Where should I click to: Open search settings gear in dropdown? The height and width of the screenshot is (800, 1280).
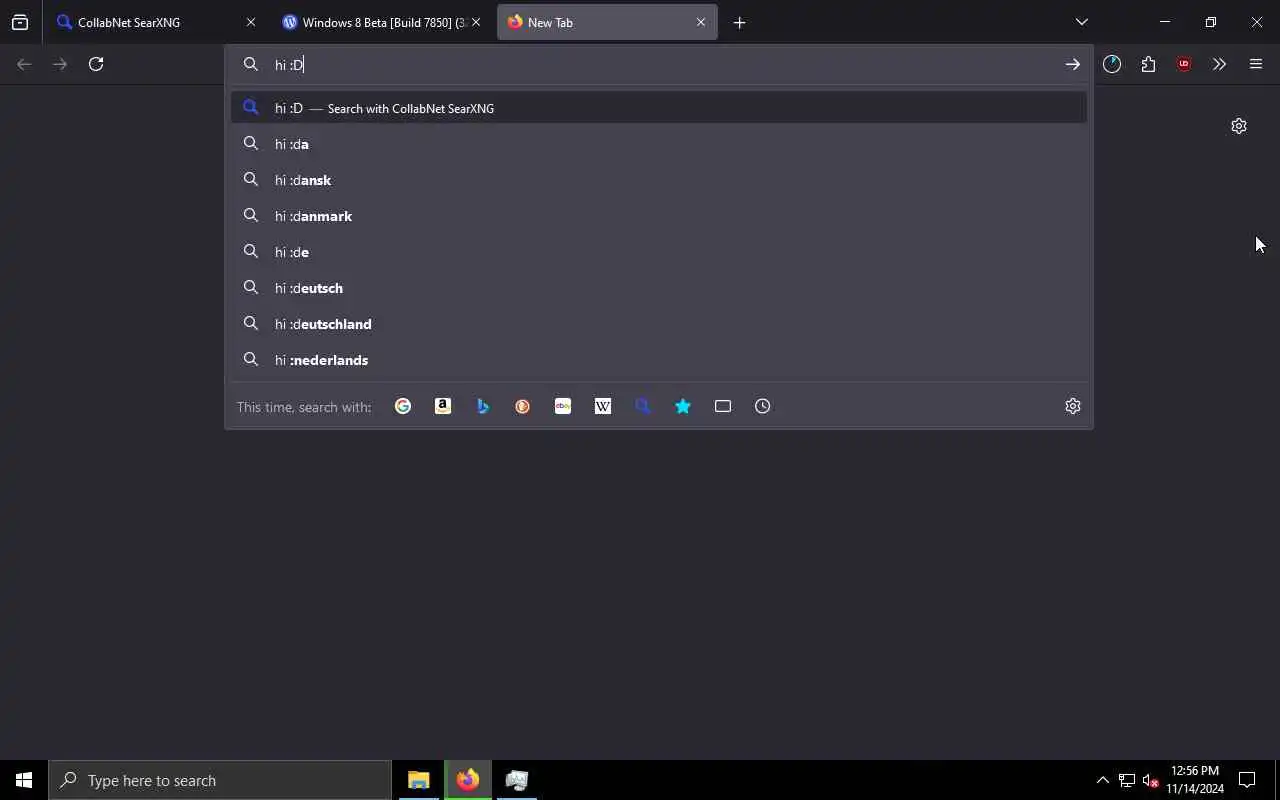pyautogui.click(x=1073, y=406)
